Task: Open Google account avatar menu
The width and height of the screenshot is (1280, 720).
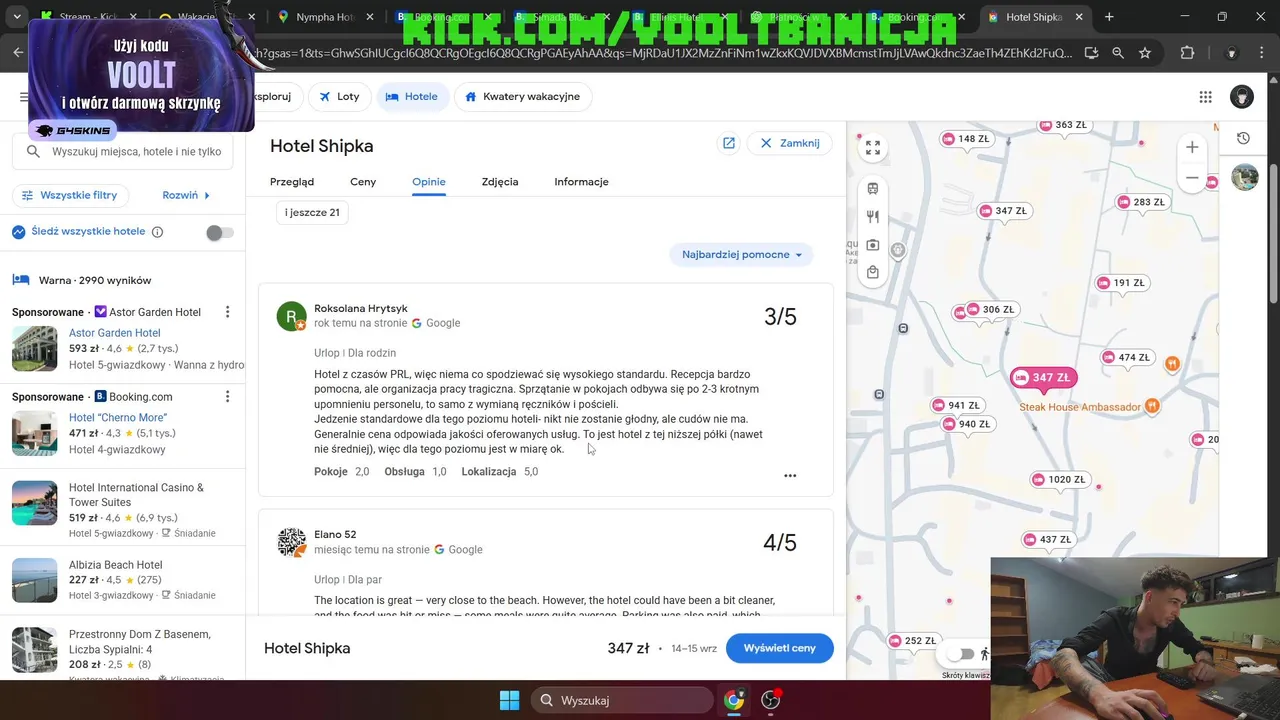Action: click(1242, 97)
